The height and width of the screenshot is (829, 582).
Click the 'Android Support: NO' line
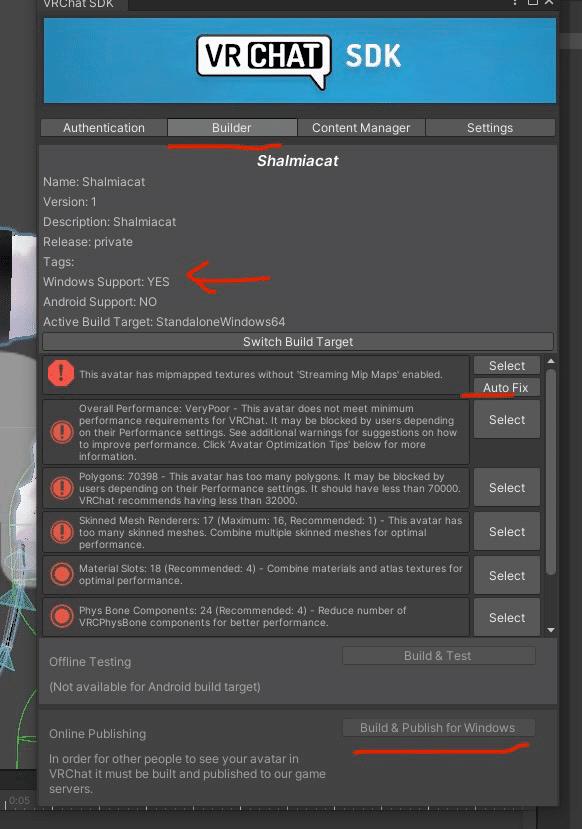pyautogui.click(x=100, y=302)
